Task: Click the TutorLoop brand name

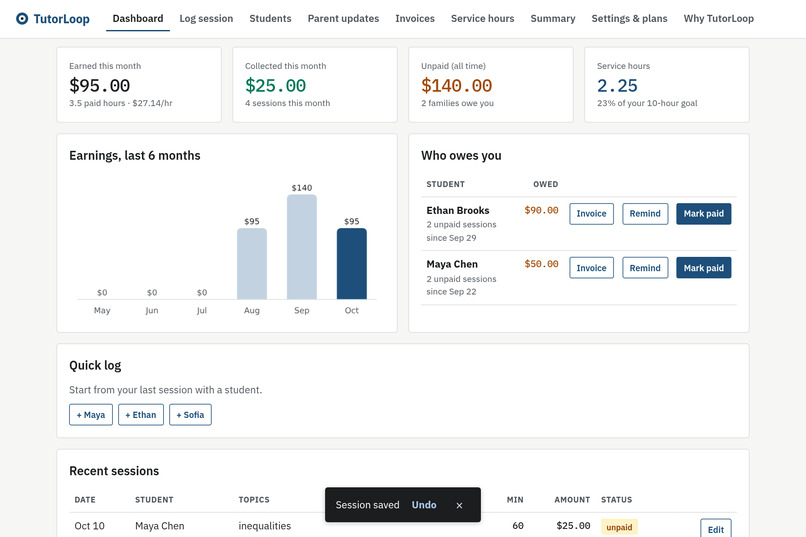Action: [62, 19]
